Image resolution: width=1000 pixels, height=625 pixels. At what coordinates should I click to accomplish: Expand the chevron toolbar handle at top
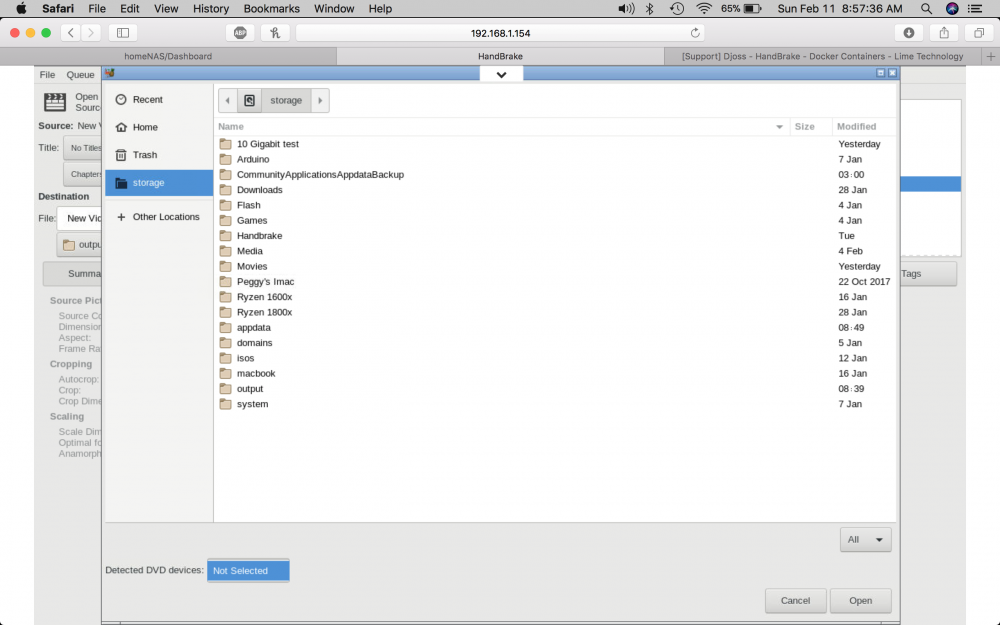(x=501, y=75)
